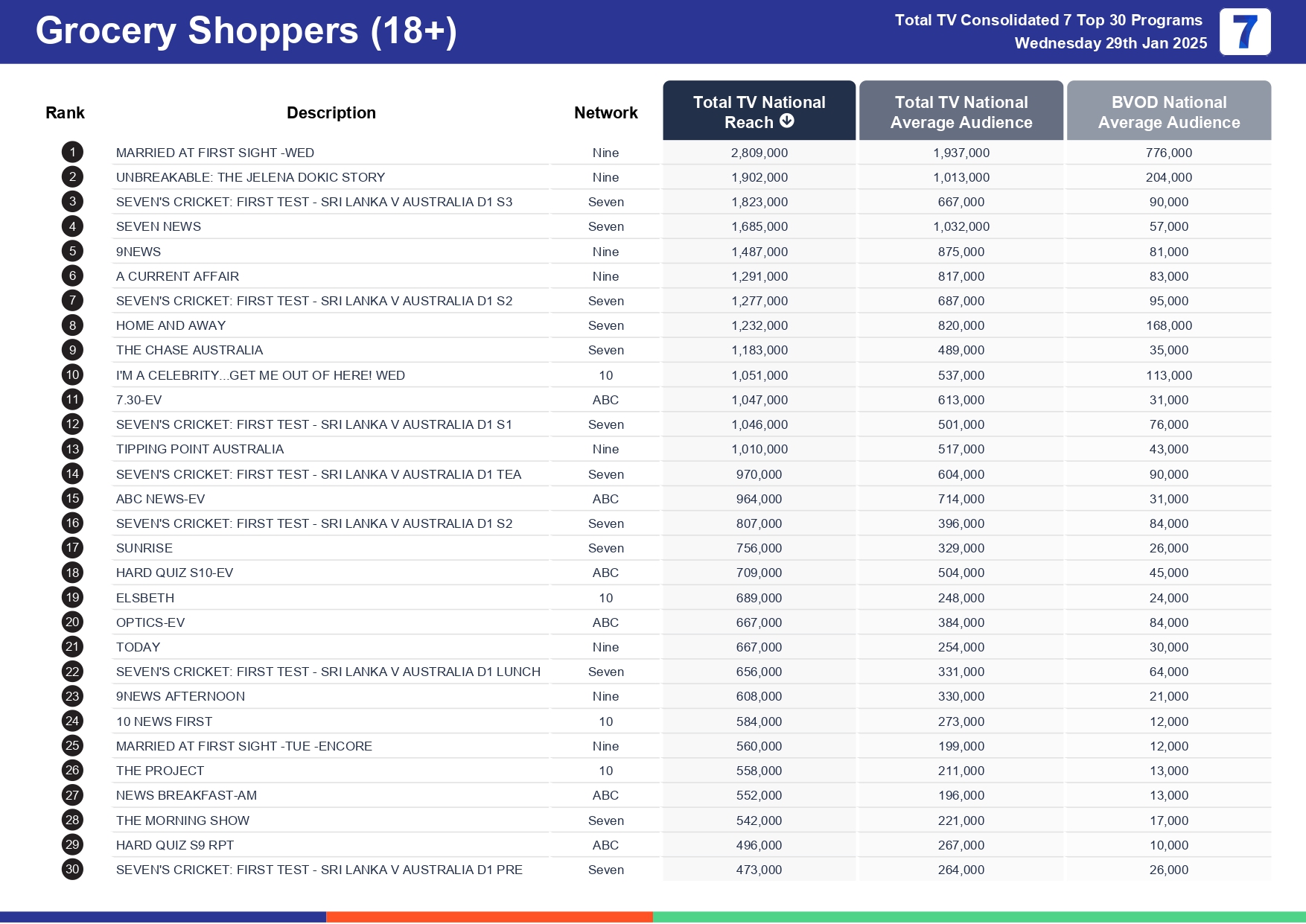Viewport: 1306px width, 924px height.
Task: Click the Network column heading
Action: pyautogui.click(x=605, y=113)
